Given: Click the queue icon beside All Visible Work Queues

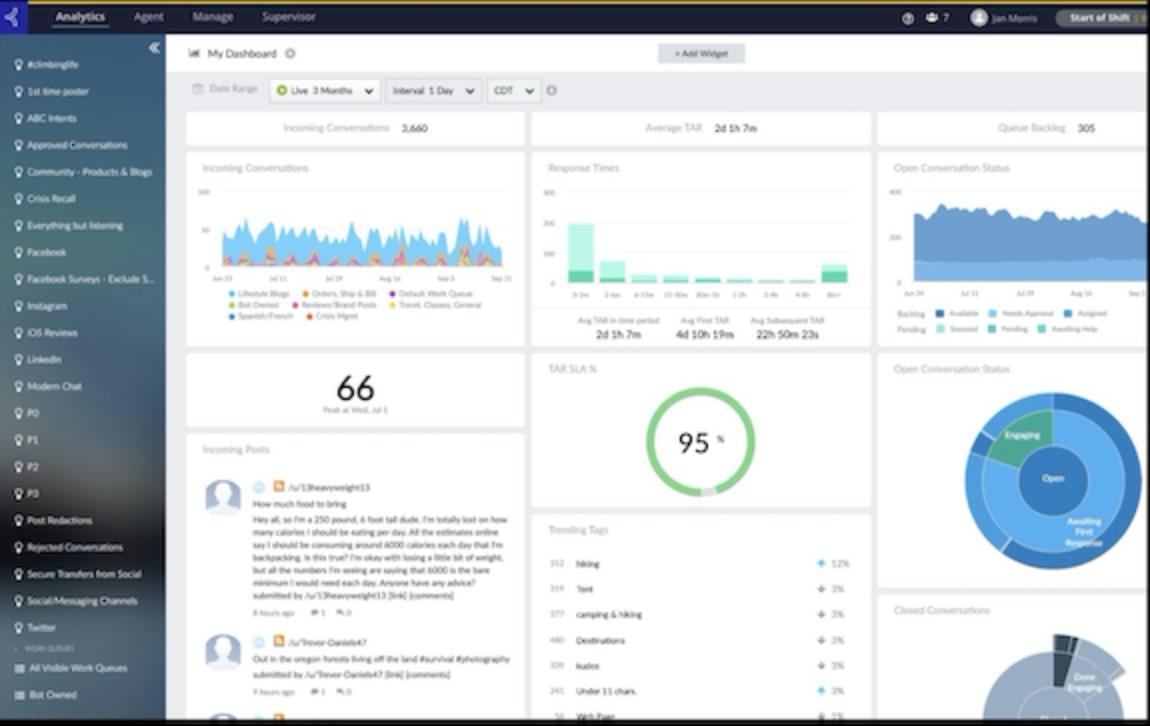Looking at the screenshot, I should (19, 668).
